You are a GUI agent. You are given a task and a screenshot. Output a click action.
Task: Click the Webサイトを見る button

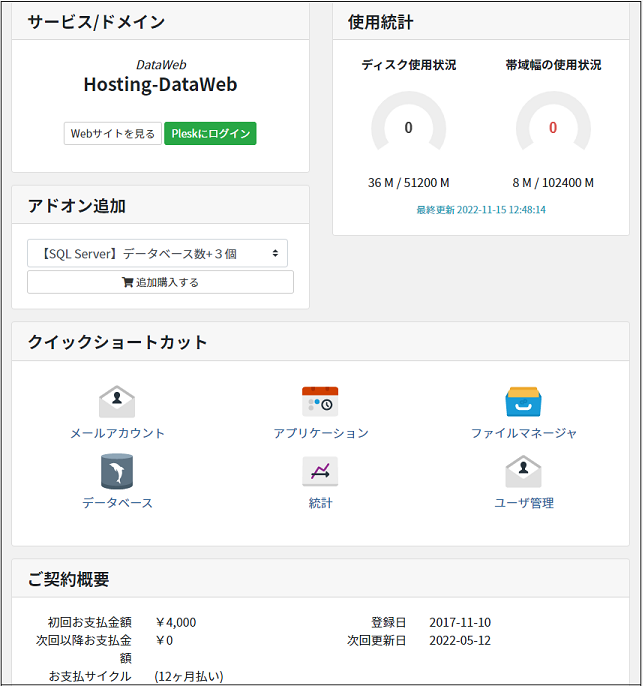click(x=112, y=133)
